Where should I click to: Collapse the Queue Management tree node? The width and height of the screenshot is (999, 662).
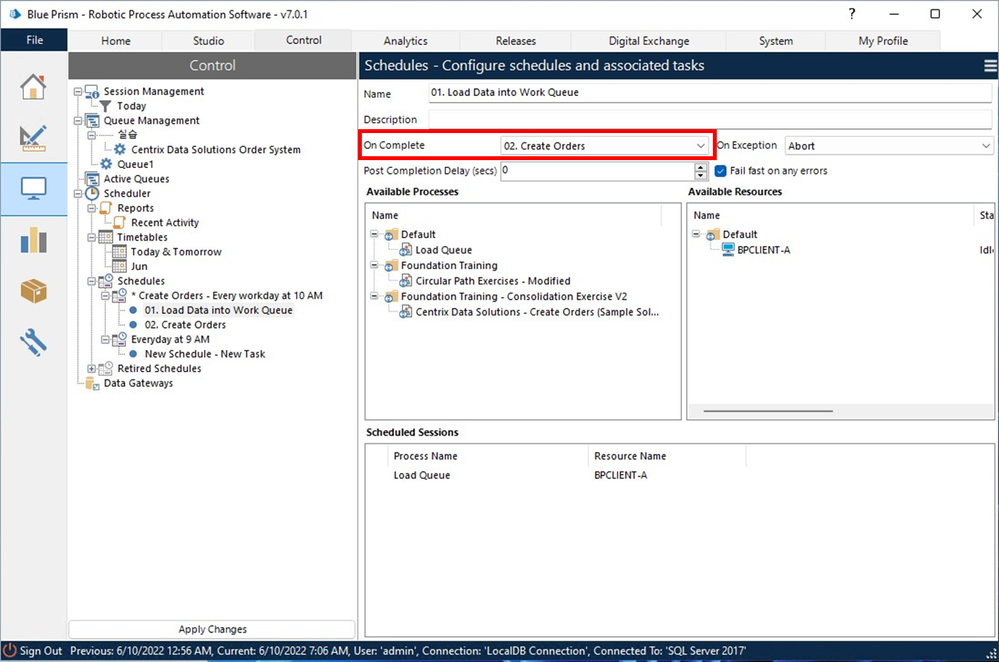(78, 120)
